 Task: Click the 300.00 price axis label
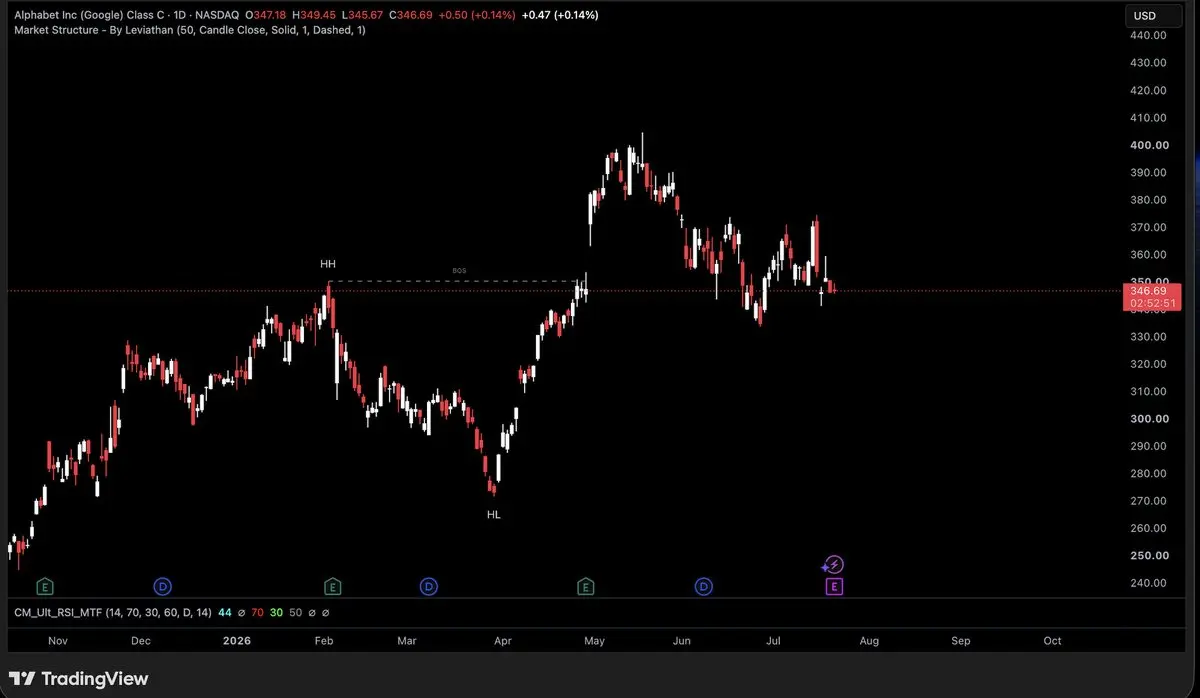tap(1148, 419)
